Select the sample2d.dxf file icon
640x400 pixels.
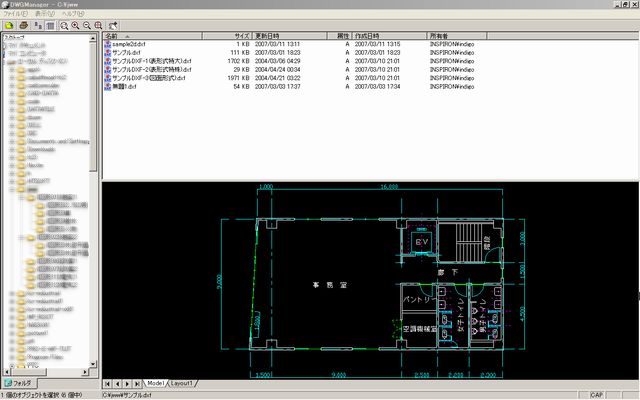coord(108,45)
